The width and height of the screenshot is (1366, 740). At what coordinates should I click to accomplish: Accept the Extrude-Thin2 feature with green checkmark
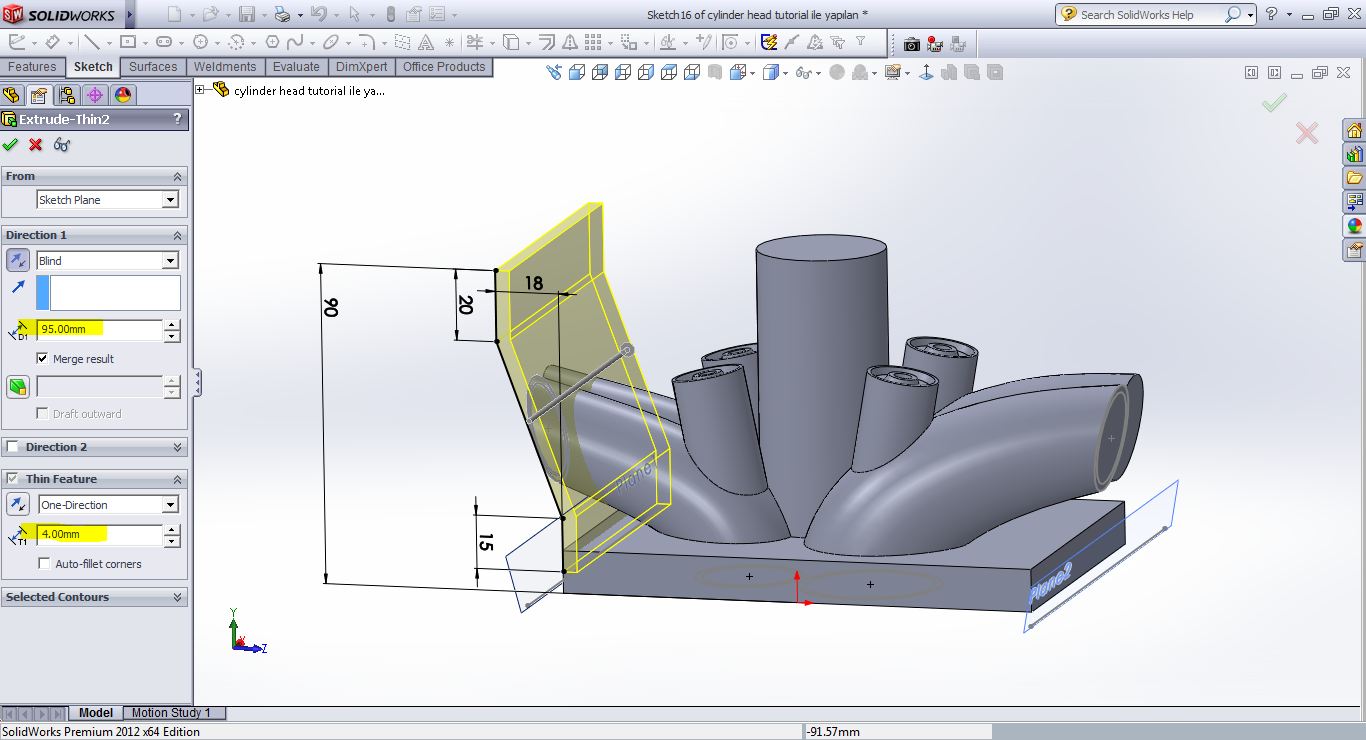coord(11,145)
